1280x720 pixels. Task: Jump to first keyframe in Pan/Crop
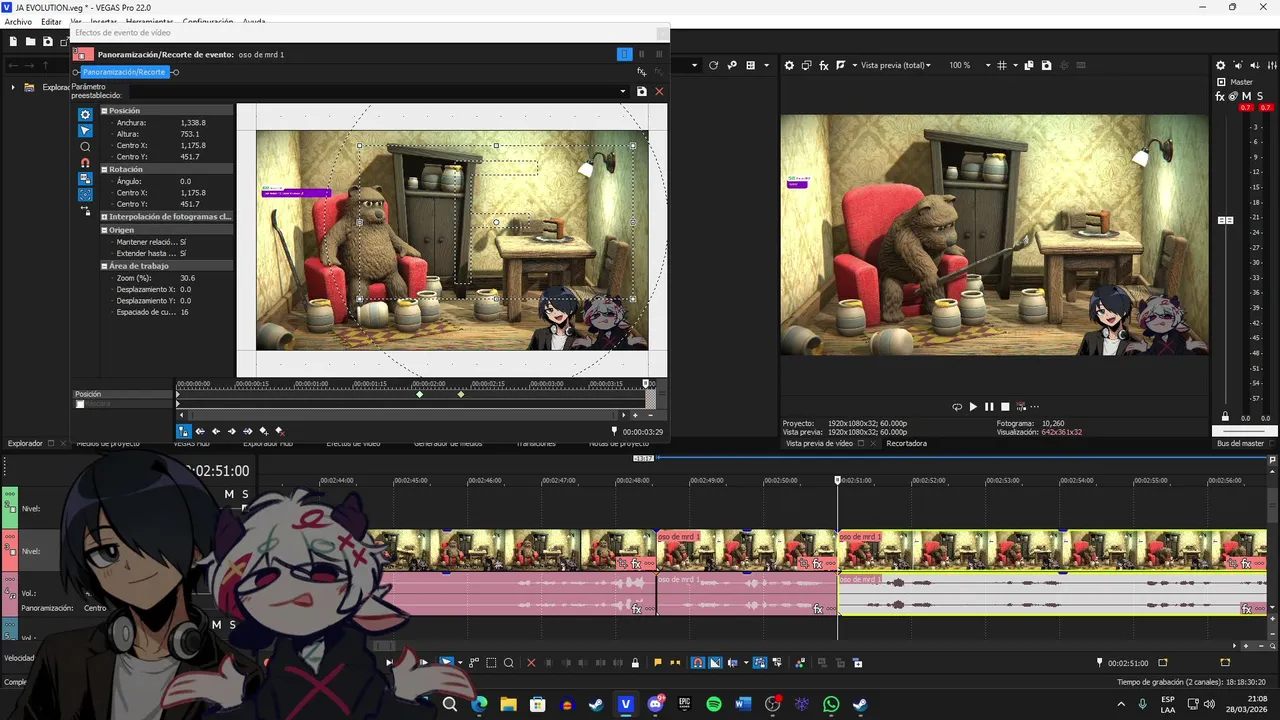click(200, 431)
